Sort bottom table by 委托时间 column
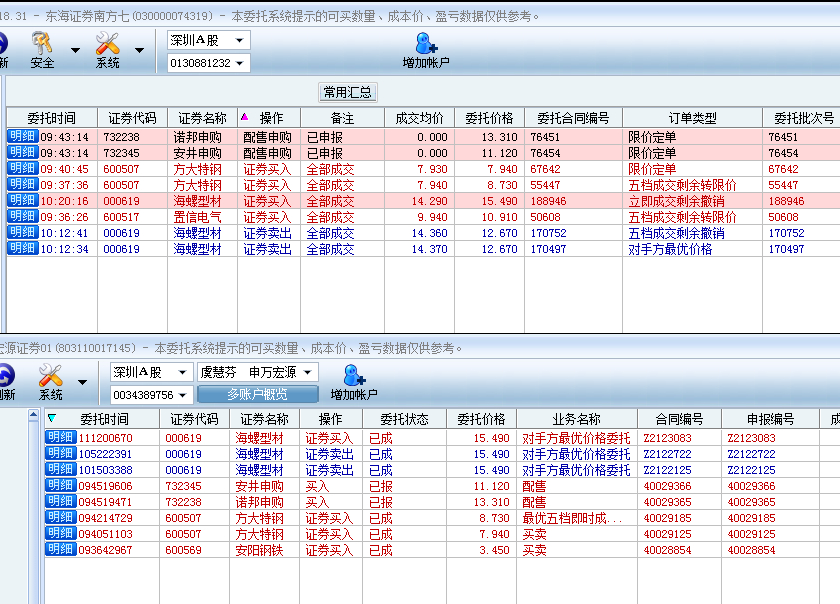This screenshot has width=840, height=604. tap(102, 419)
